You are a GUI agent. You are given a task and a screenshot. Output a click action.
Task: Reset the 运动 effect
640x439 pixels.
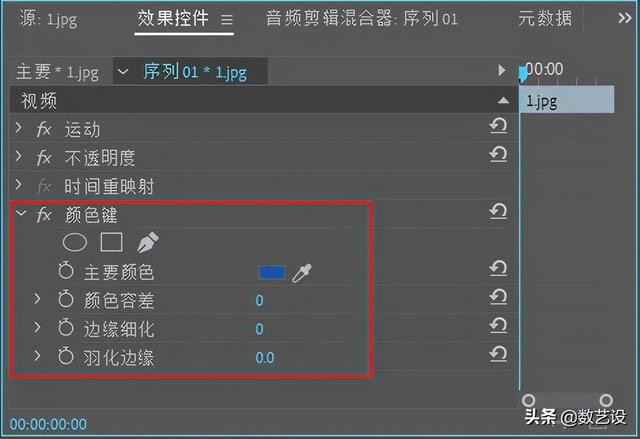point(497,127)
